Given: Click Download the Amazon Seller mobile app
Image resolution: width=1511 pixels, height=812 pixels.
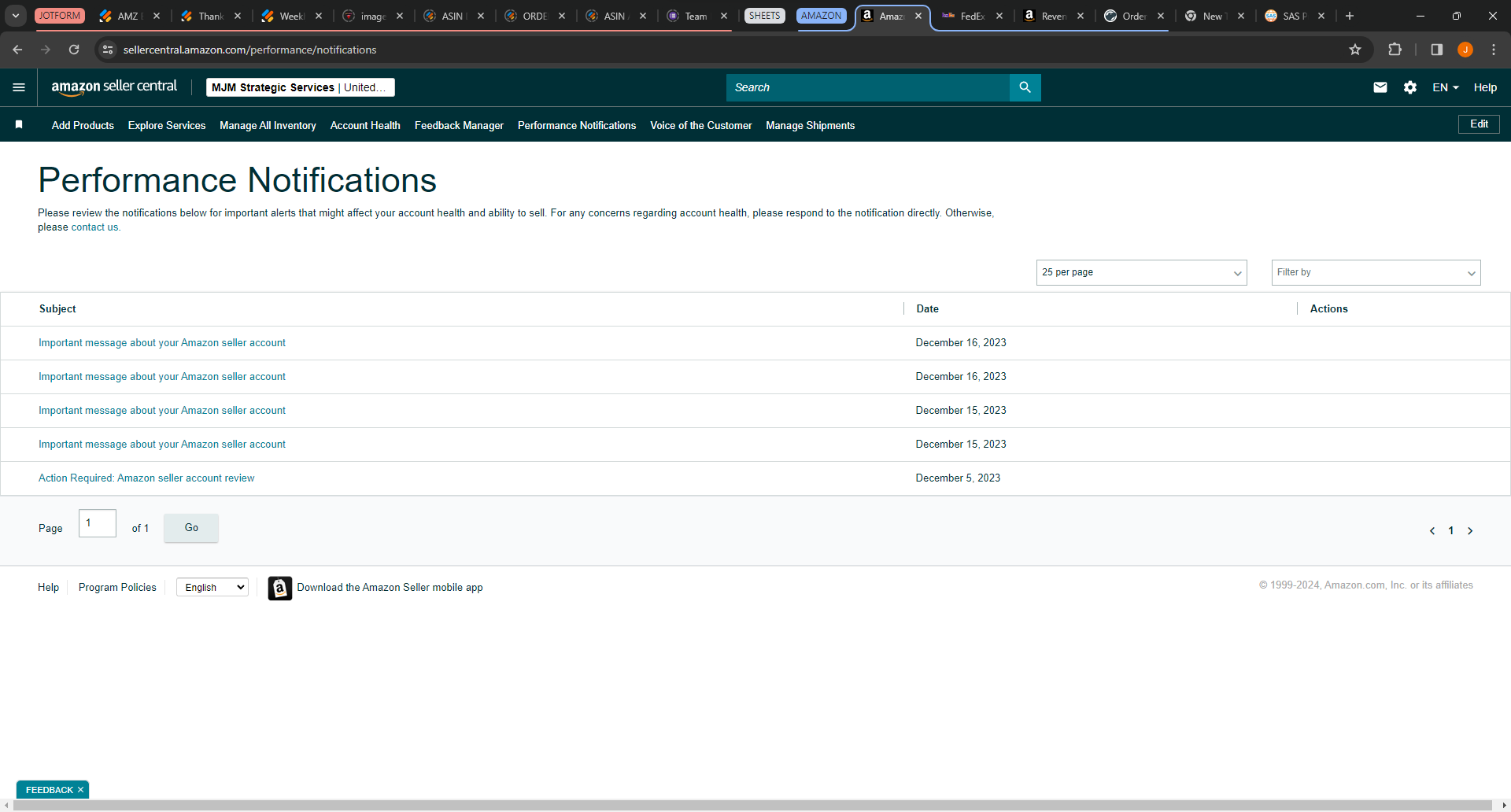Looking at the screenshot, I should 390,588.
